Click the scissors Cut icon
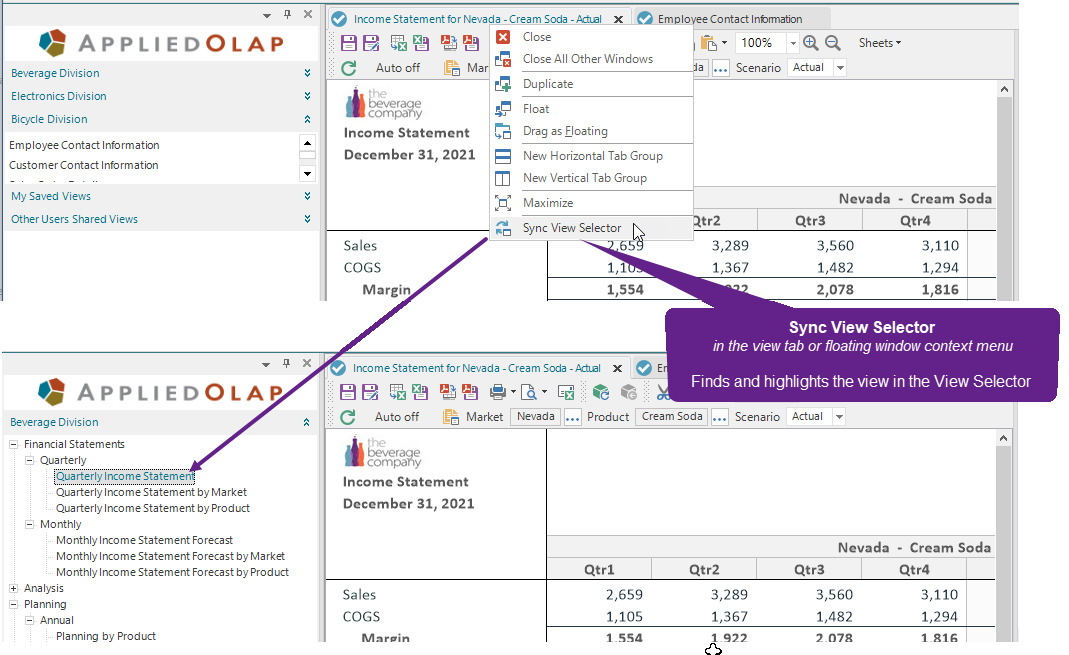Image resolution: width=1069 pixels, height=655 pixels. click(662, 392)
